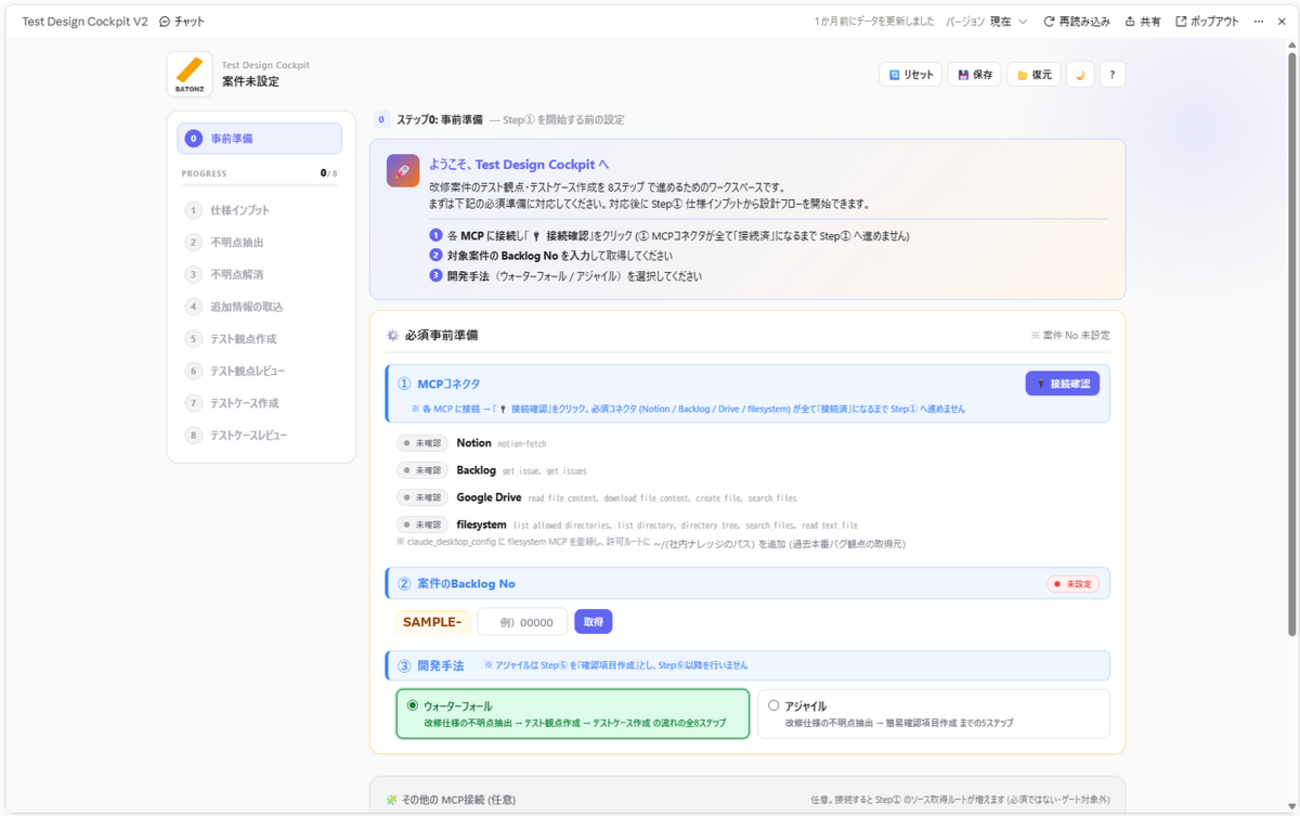
Task: Click the BATONZ logo icon
Action: [189, 74]
